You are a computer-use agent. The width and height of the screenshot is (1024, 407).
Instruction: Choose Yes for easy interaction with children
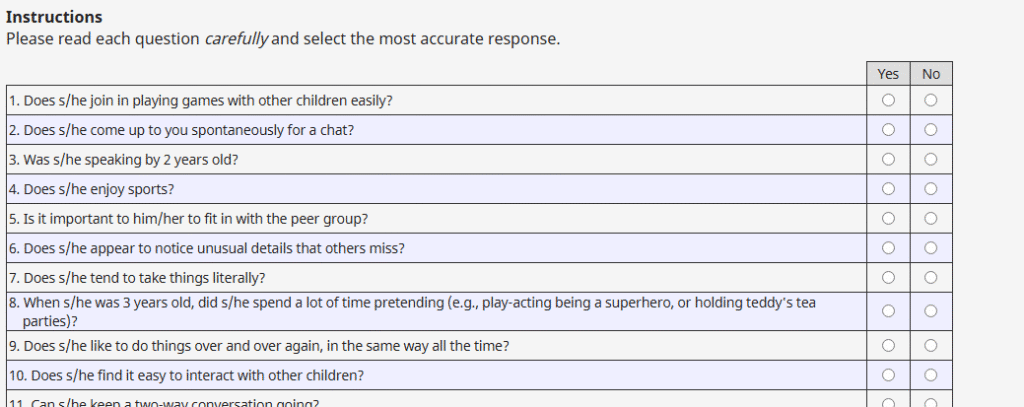coord(887,376)
